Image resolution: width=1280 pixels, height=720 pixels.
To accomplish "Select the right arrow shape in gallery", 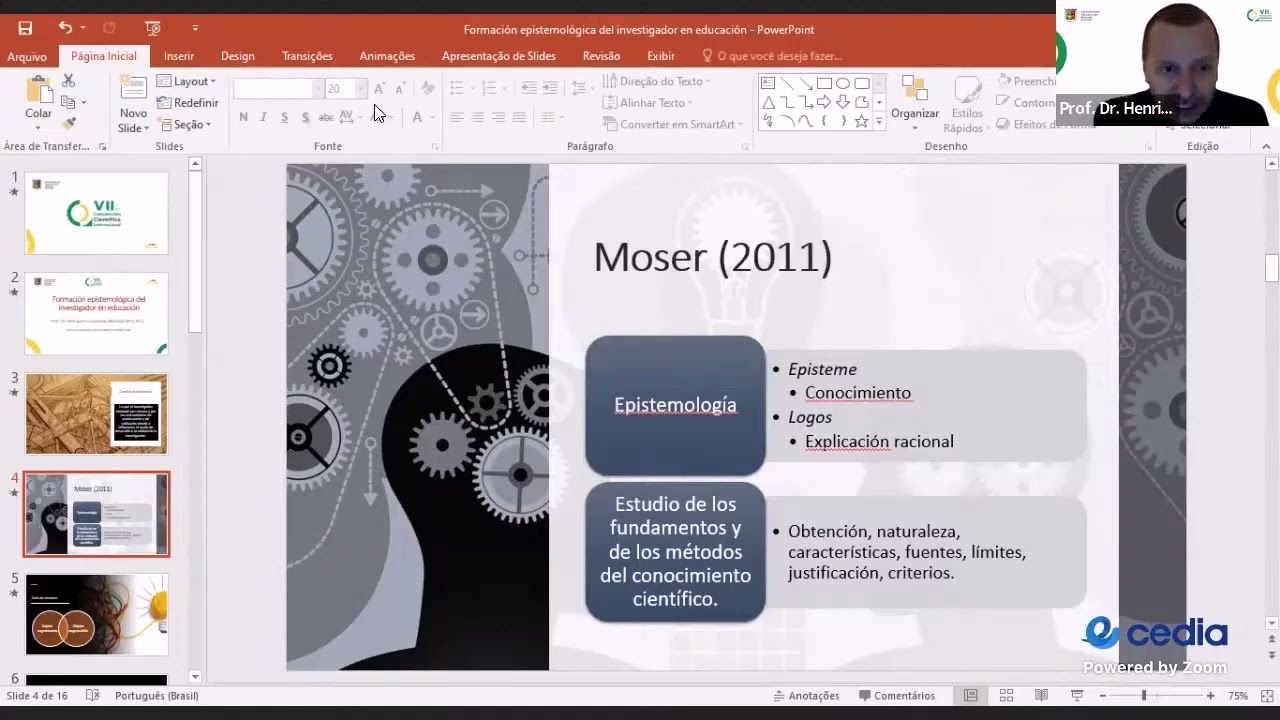I will tap(824, 102).
